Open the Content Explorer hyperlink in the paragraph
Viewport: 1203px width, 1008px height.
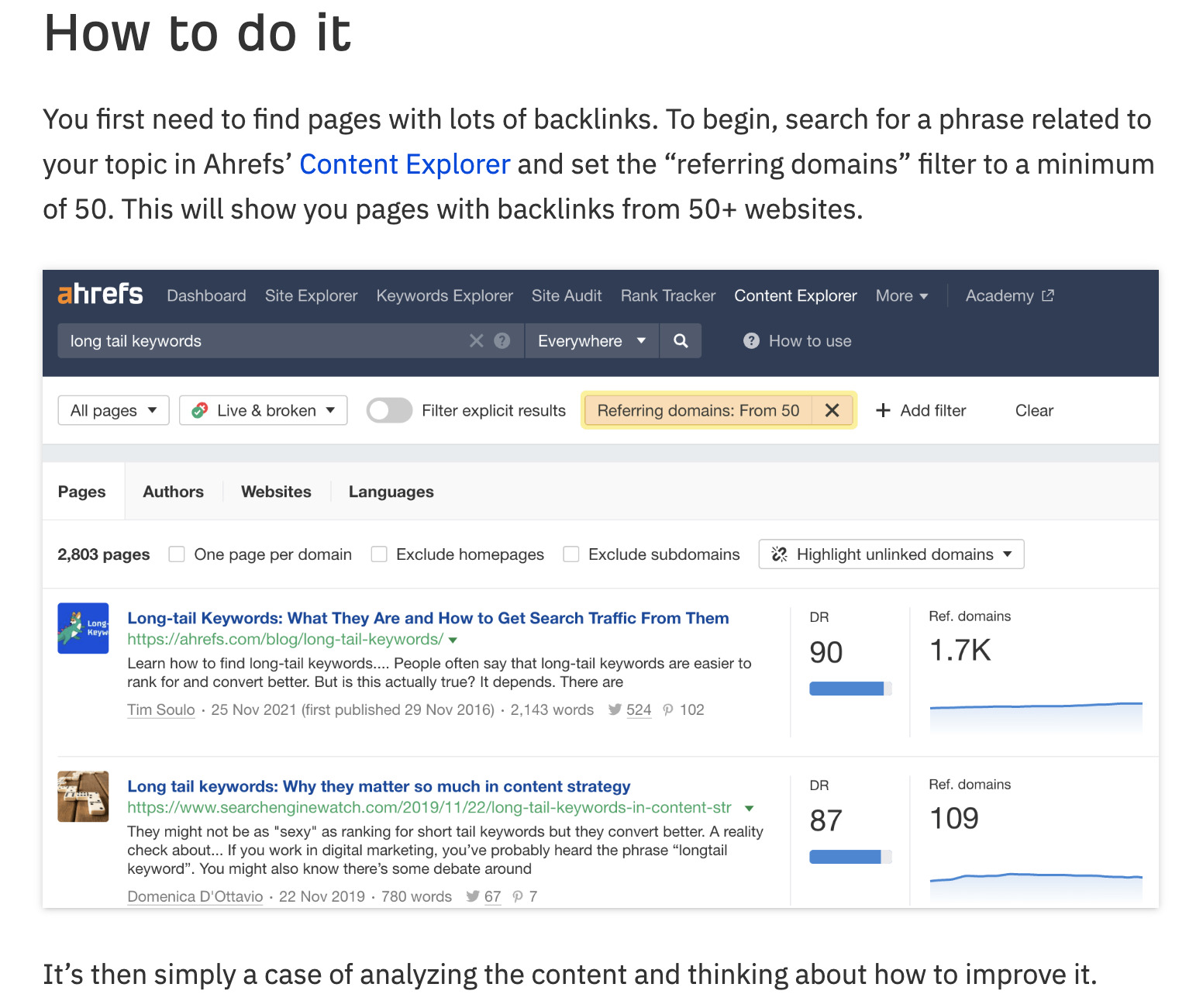(x=404, y=164)
